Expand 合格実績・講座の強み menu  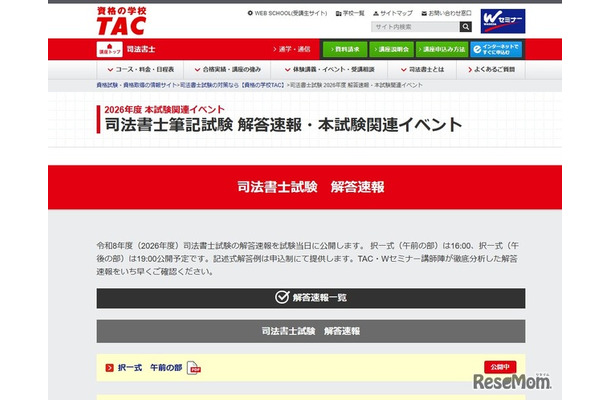click(228, 70)
